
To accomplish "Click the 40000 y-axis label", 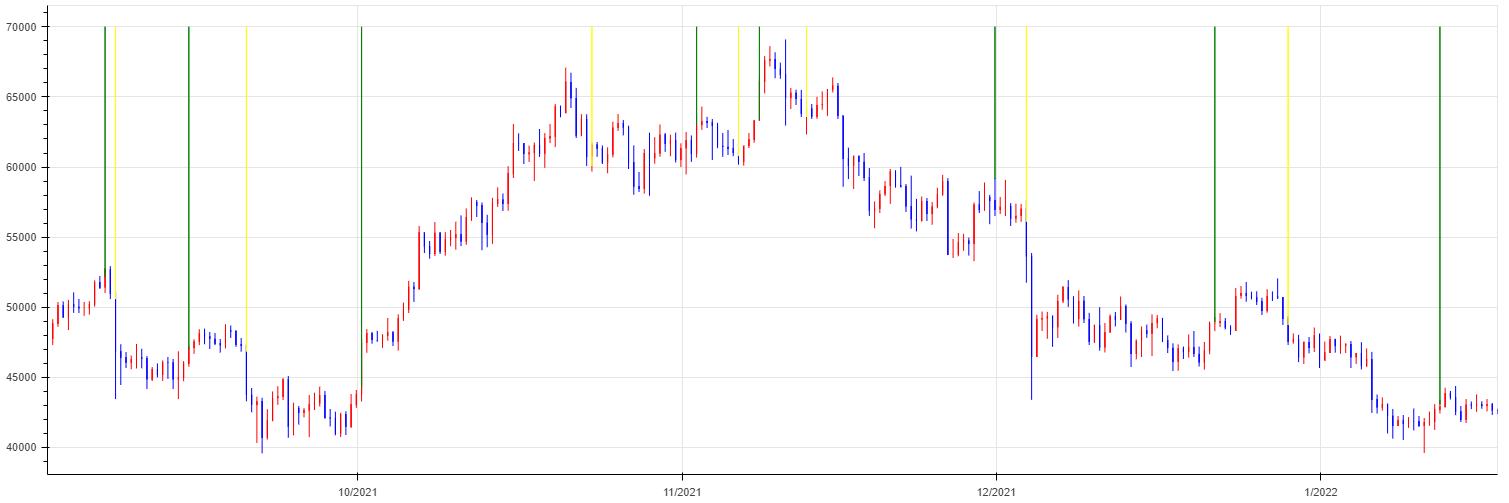I will coord(22,447).
